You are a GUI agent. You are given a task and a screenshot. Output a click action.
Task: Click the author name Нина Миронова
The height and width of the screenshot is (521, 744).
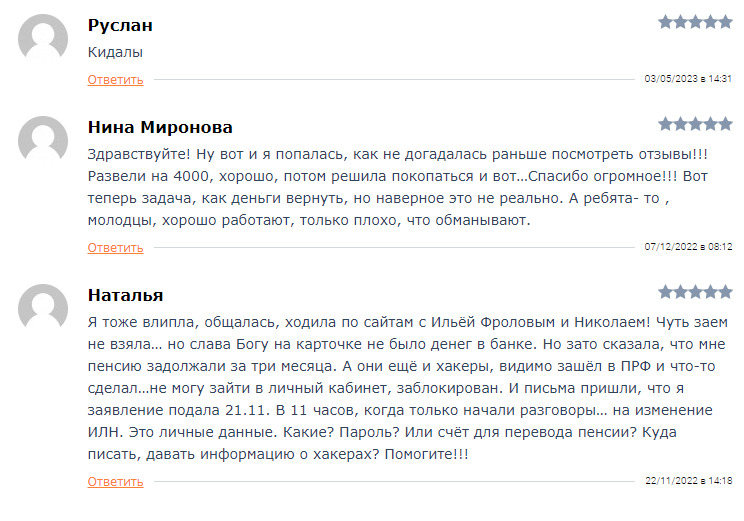160,127
